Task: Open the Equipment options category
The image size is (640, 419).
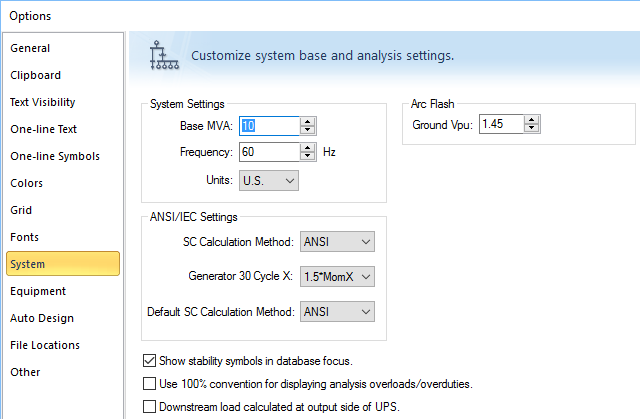Action: 38,291
